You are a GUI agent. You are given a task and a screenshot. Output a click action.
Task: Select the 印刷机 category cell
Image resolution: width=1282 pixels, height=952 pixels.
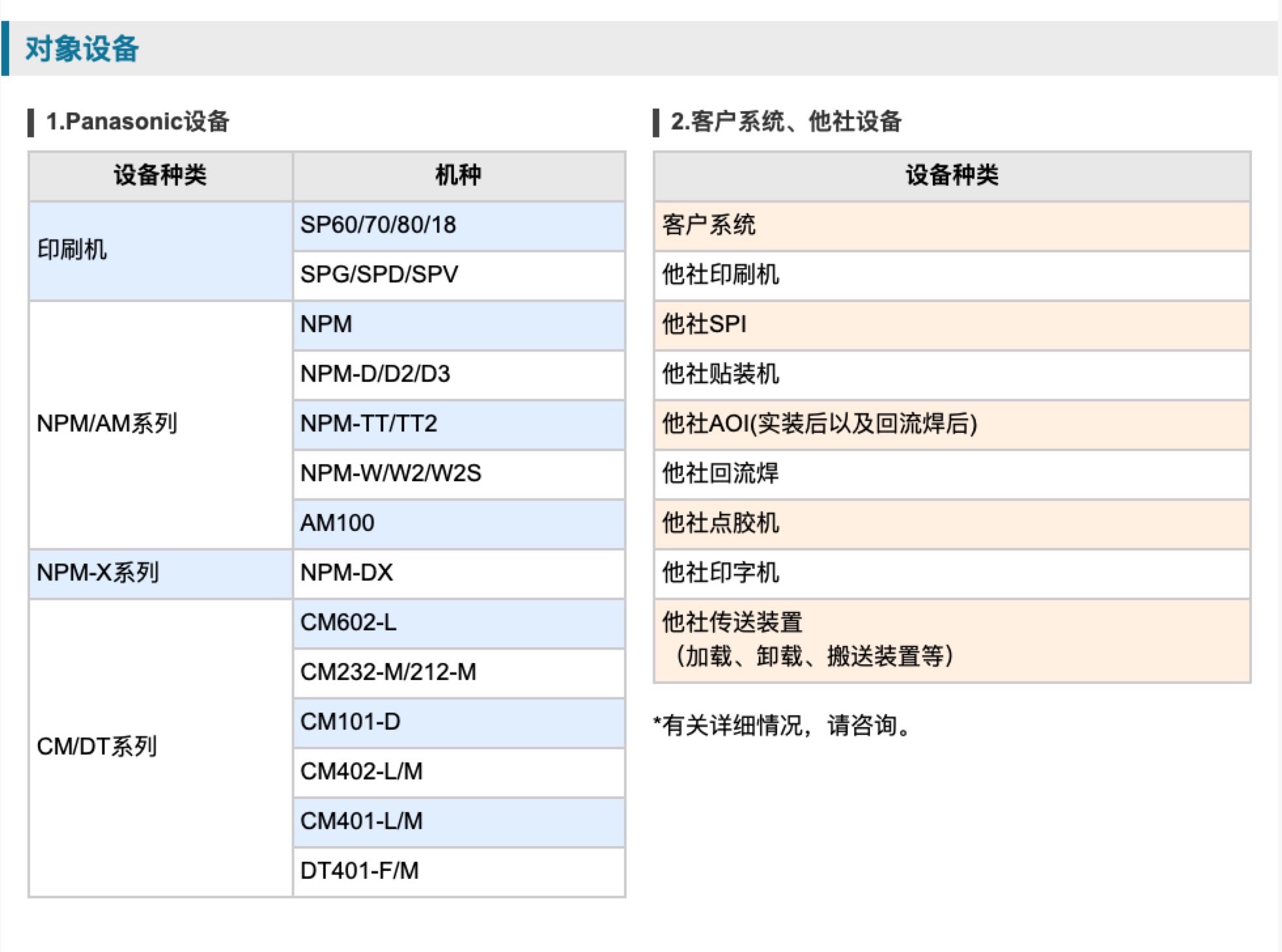tap(160, 250)
